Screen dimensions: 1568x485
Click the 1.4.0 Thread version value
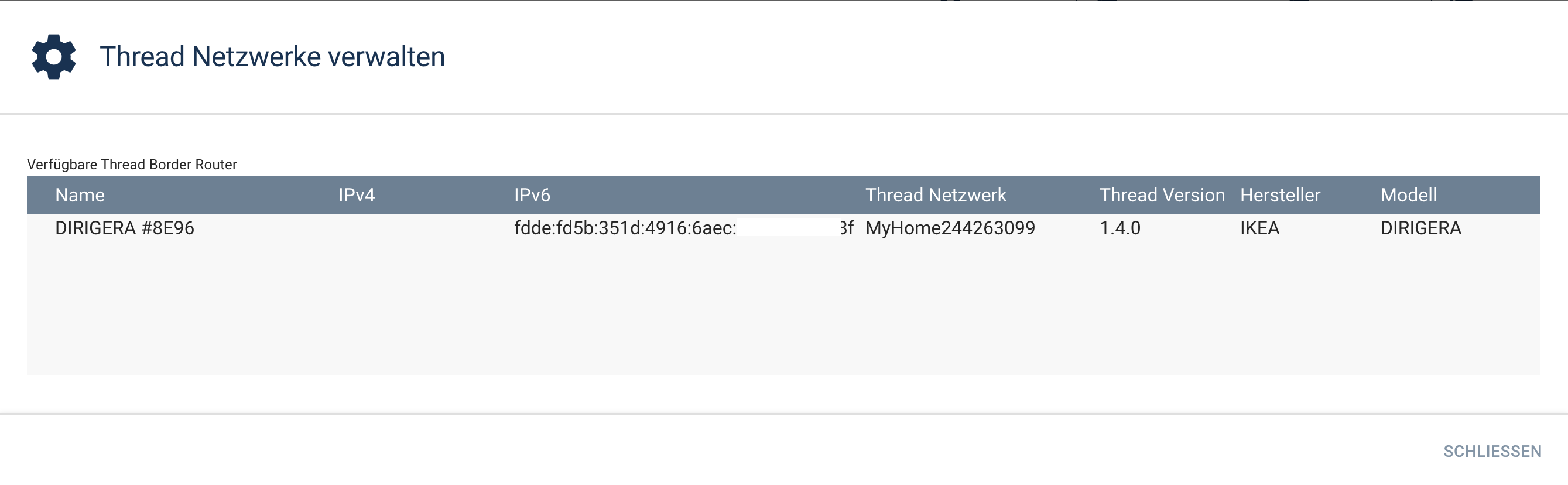click(x=1120, y=228)
